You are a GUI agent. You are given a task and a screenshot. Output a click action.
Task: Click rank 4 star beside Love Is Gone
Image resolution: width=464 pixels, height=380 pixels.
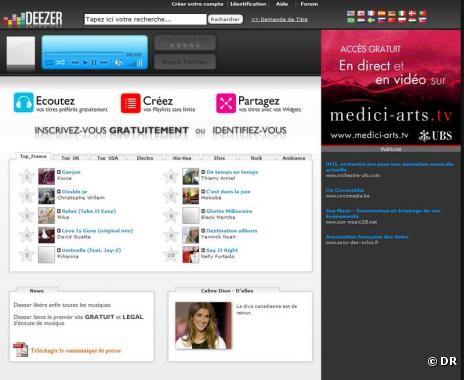click(x=27, y=235)
